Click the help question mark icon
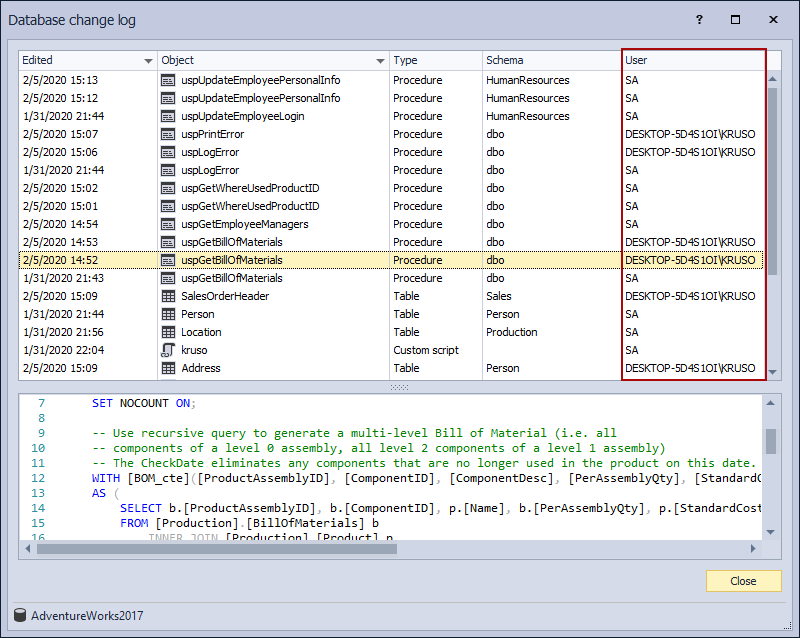 click(x=699, y=19)
